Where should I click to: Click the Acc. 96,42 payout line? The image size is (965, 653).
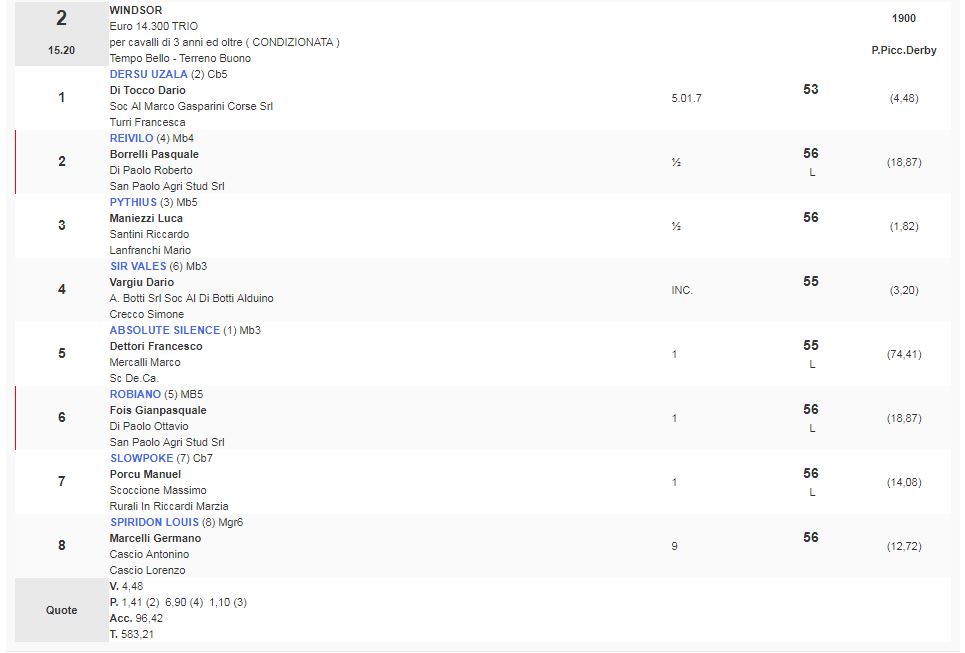click(x=136, y=618)
